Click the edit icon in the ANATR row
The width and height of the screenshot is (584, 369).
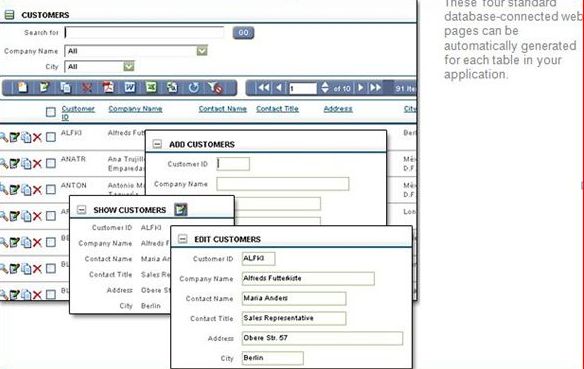[15, 163]
